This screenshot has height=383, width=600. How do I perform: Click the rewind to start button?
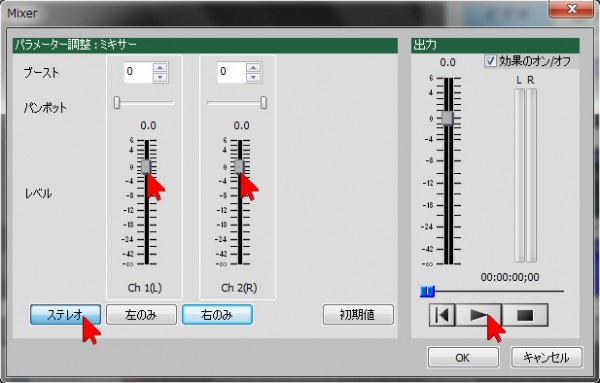click(442, 315)
